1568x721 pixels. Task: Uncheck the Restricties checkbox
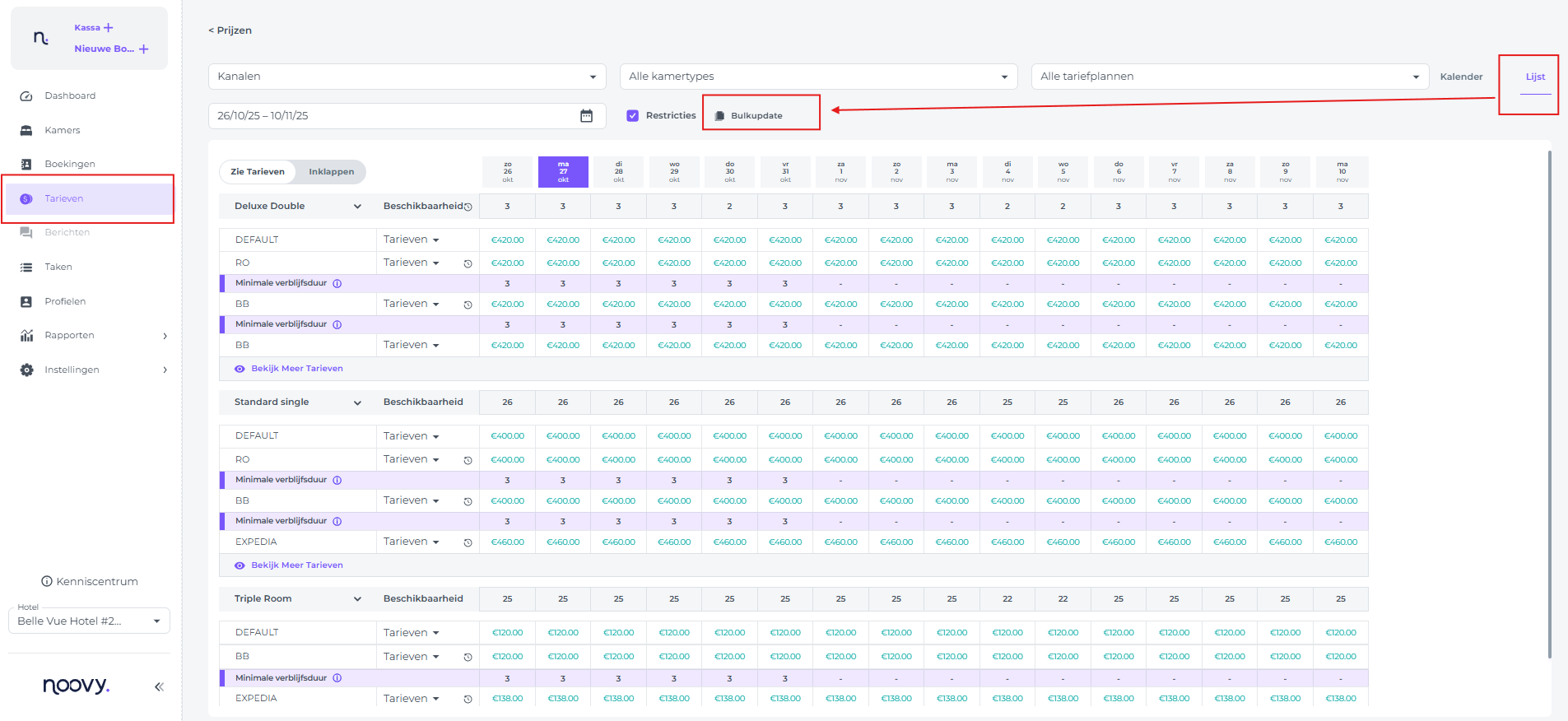pos(632,116)
